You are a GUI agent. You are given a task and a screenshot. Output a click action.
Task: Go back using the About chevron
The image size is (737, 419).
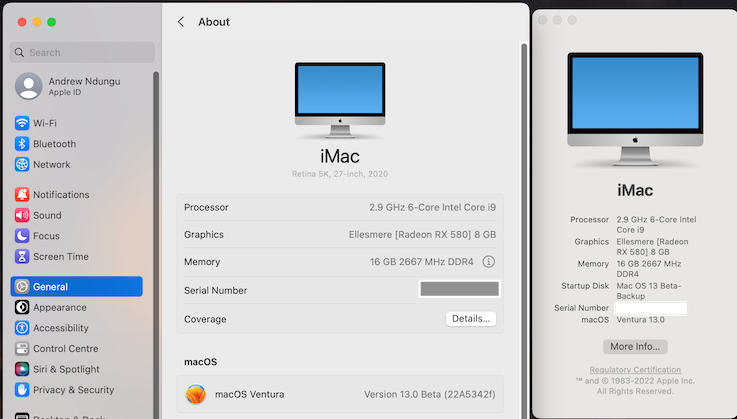(x=181, y=22)
